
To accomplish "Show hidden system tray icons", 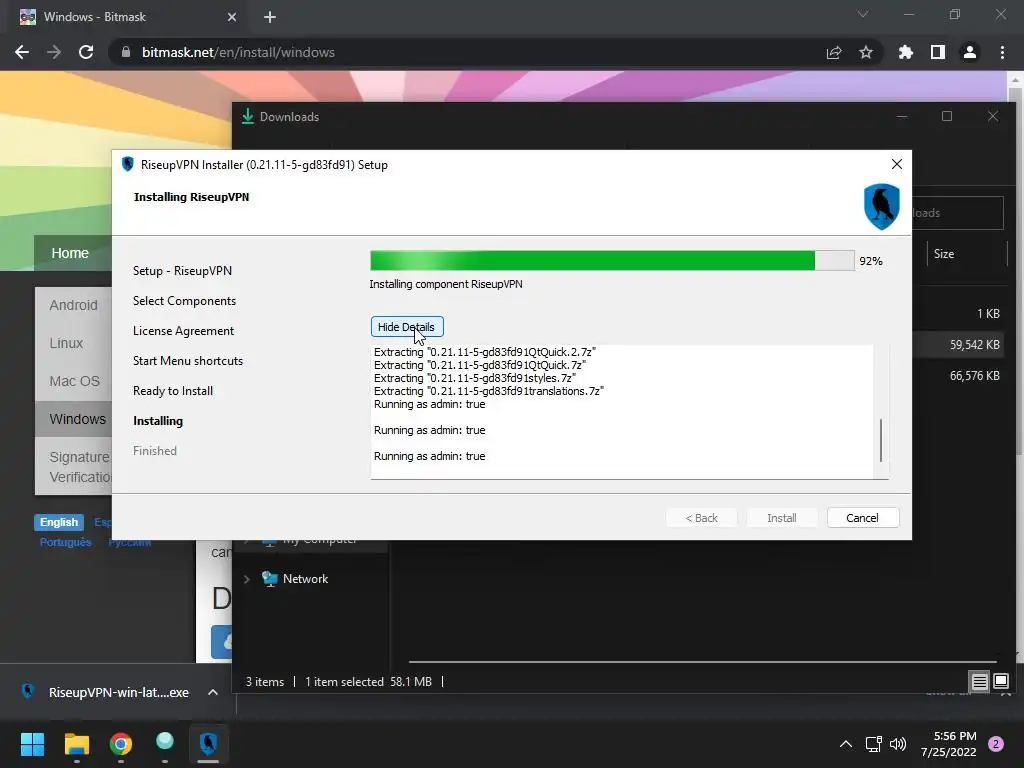I will (846, 744).
